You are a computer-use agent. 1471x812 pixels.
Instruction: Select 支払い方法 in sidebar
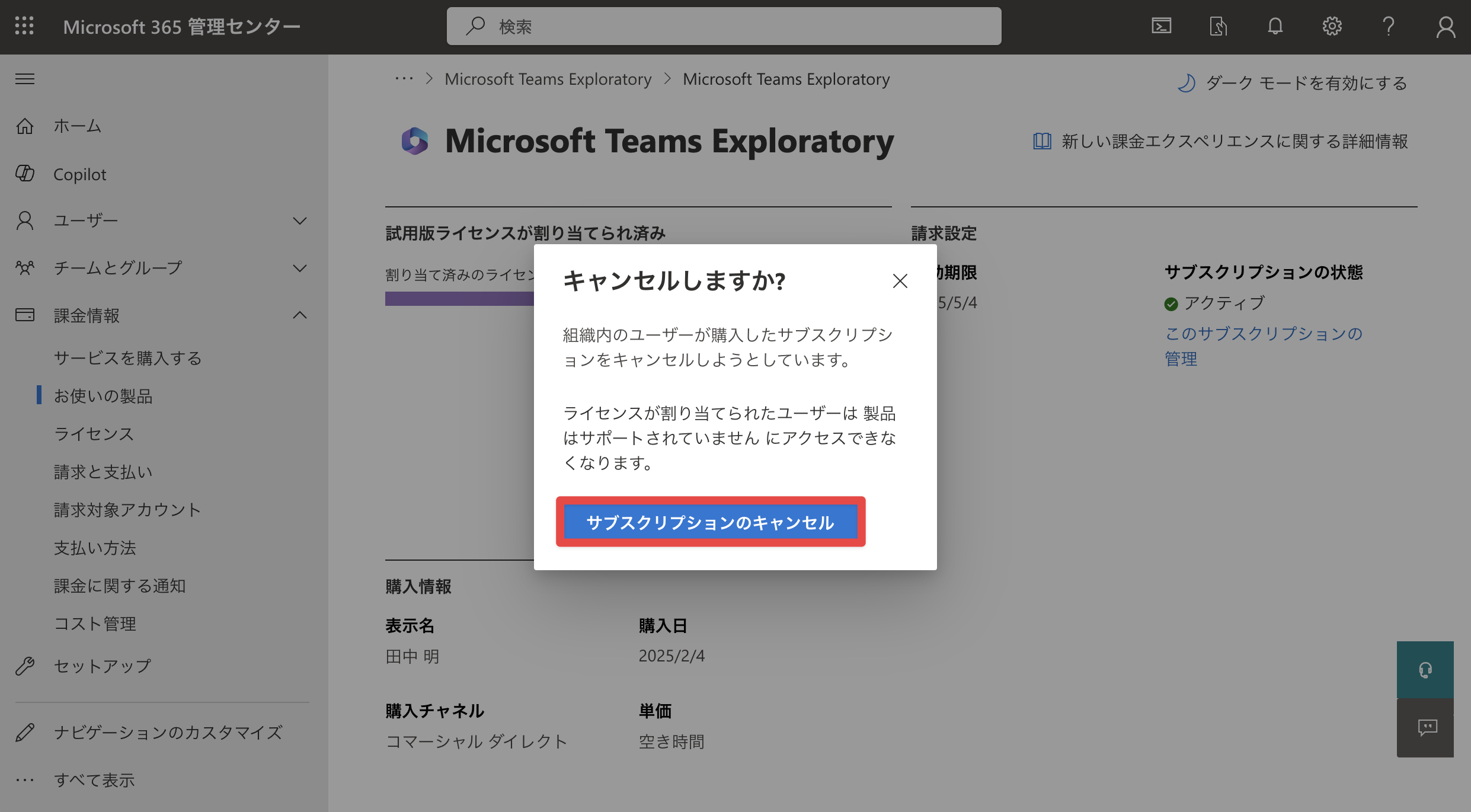(95, 548)
